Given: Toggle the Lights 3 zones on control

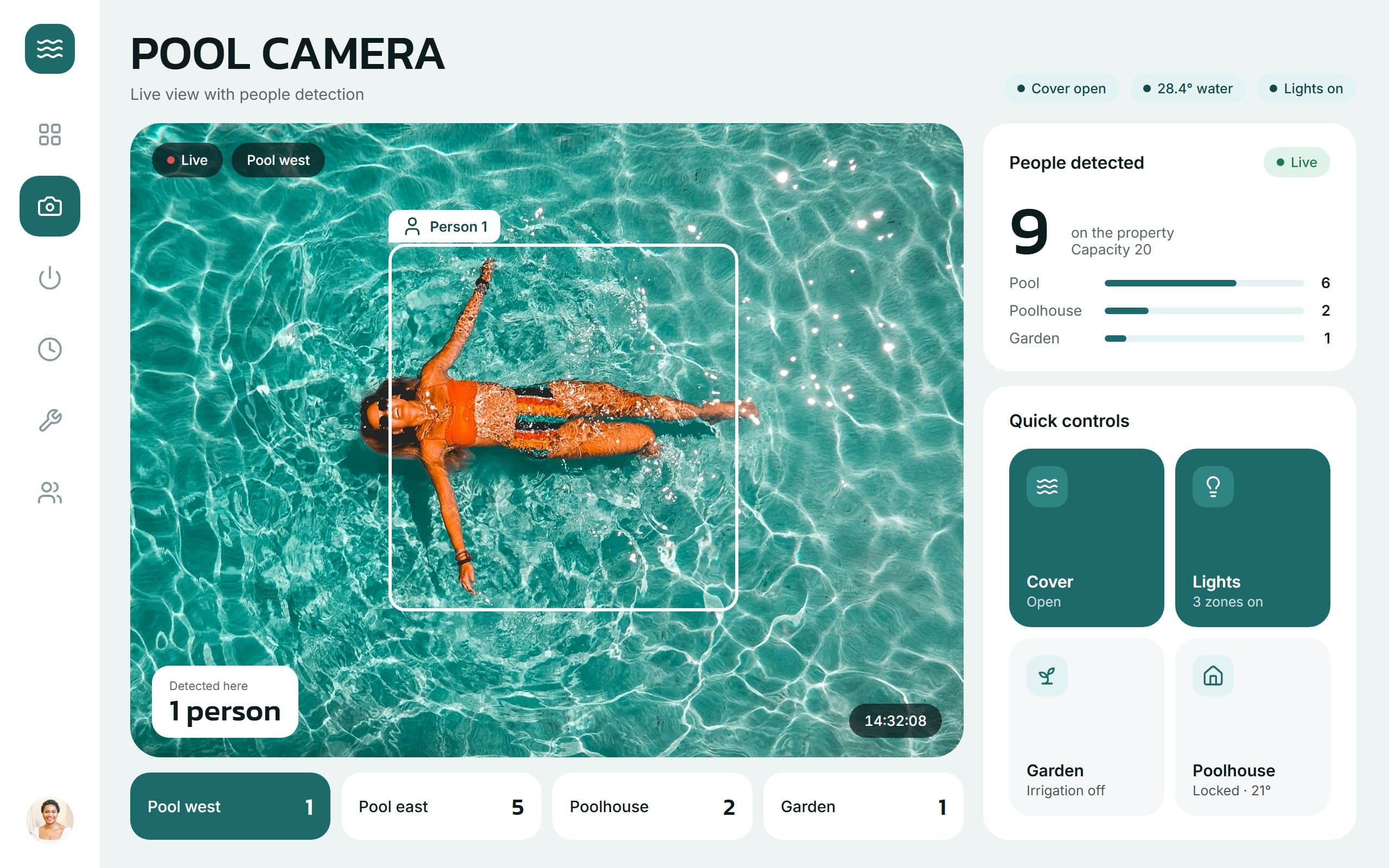Looking at the screenshot, I should coord(1252,537).
